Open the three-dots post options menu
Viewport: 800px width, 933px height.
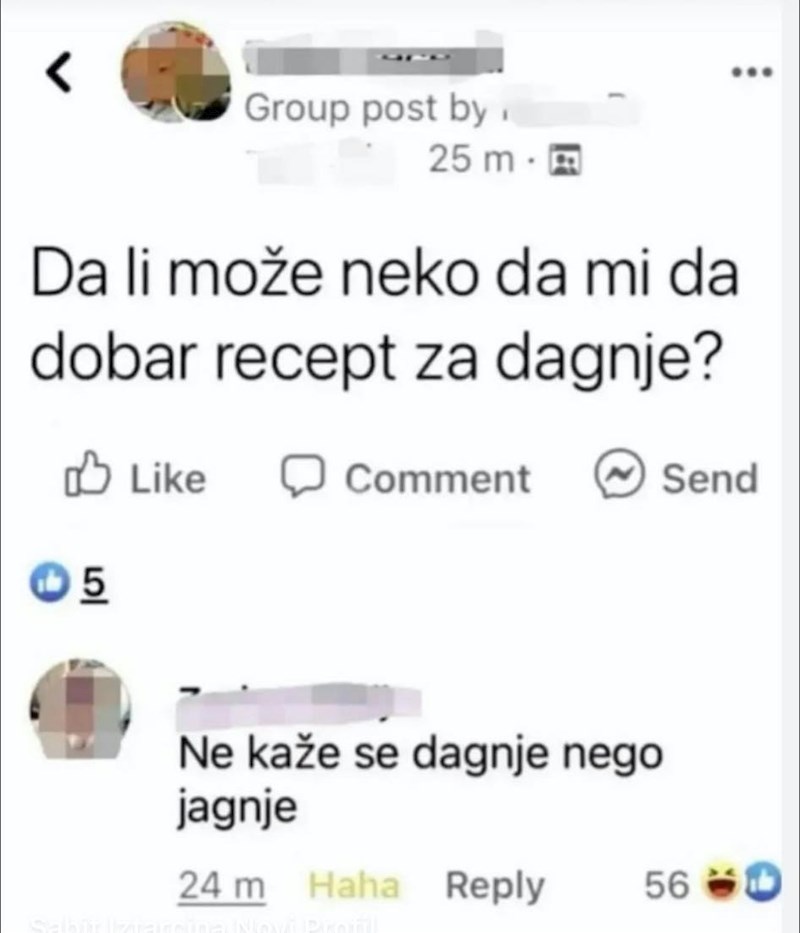[752, 73]
